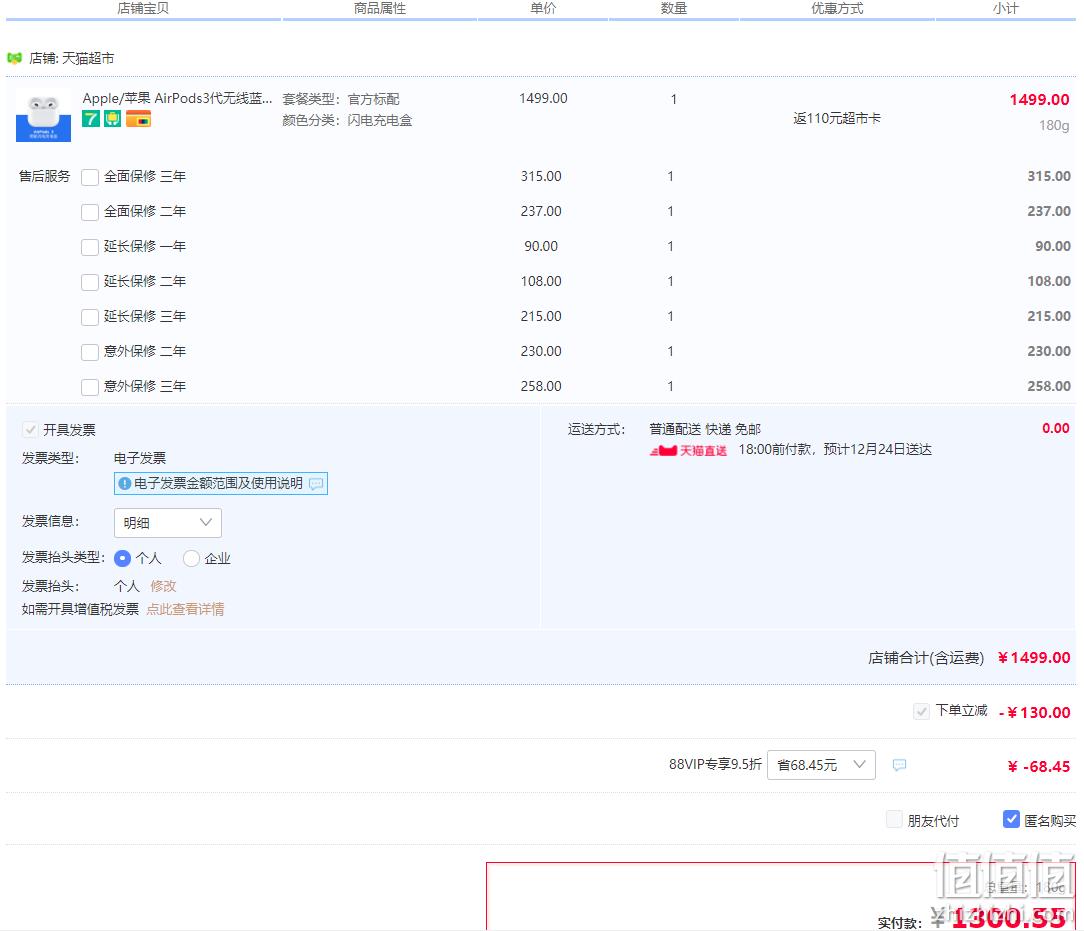
Task: Open the 发票信息 明细 dropdown
Action: (167, 523)
